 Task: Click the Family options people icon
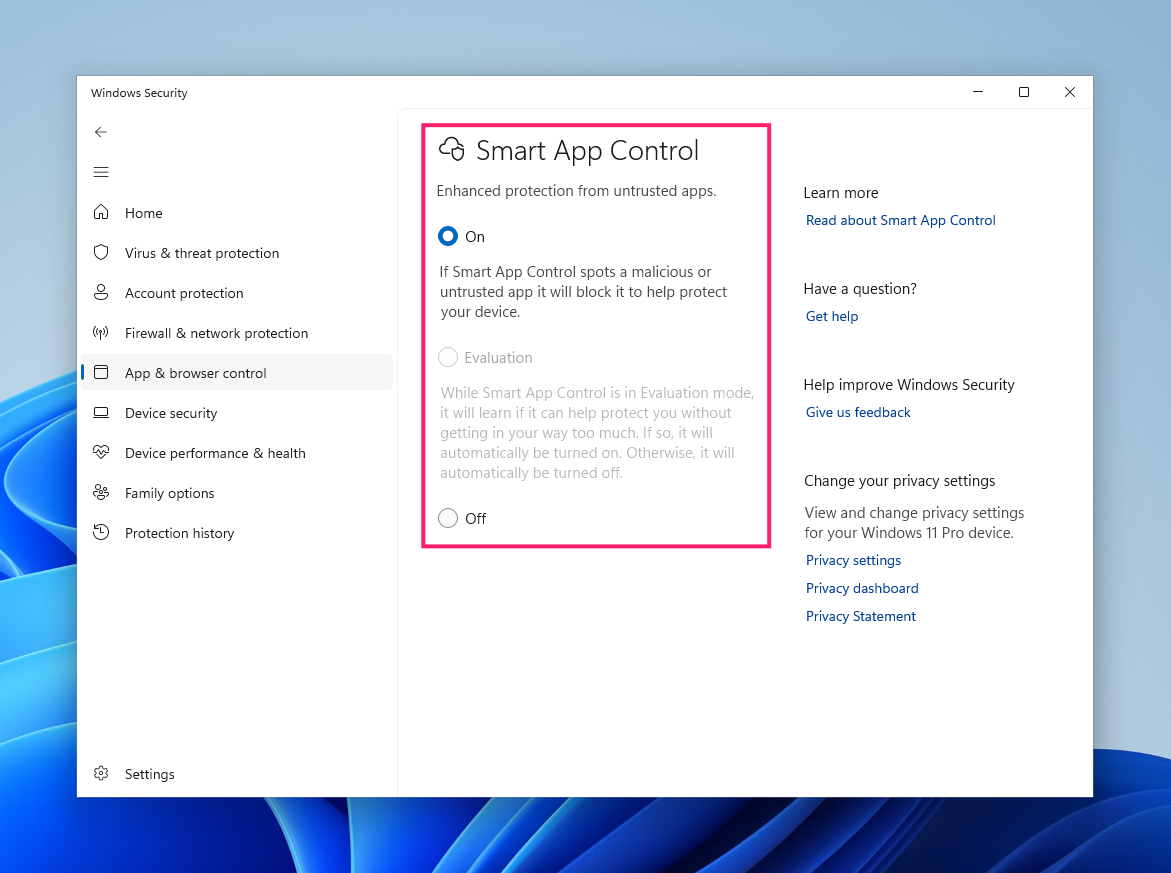[101, 492]
